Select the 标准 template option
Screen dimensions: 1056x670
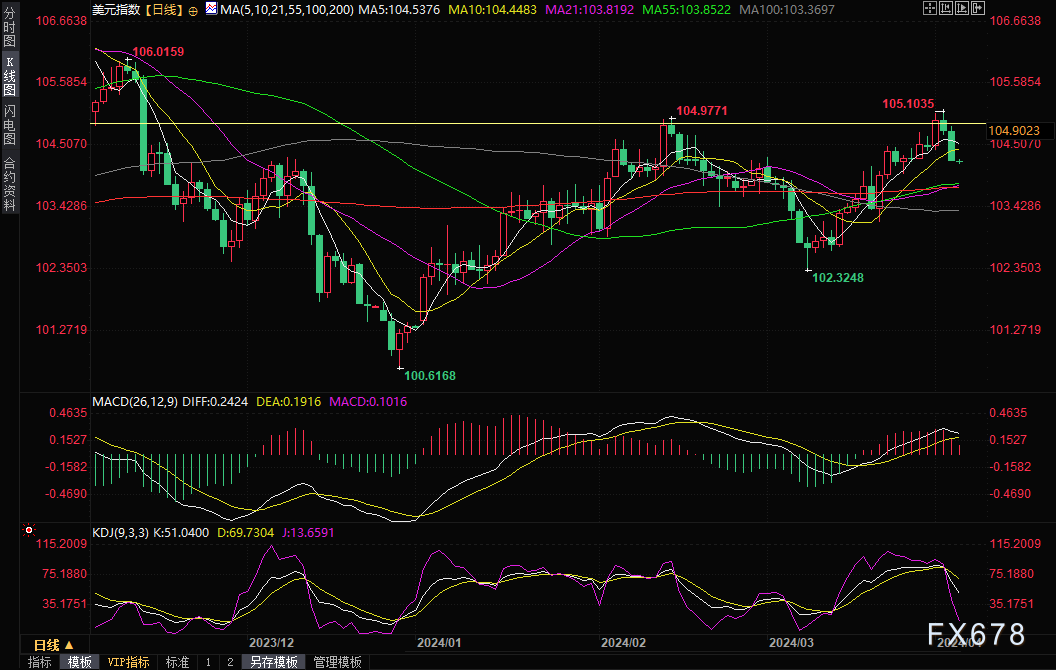177,662
